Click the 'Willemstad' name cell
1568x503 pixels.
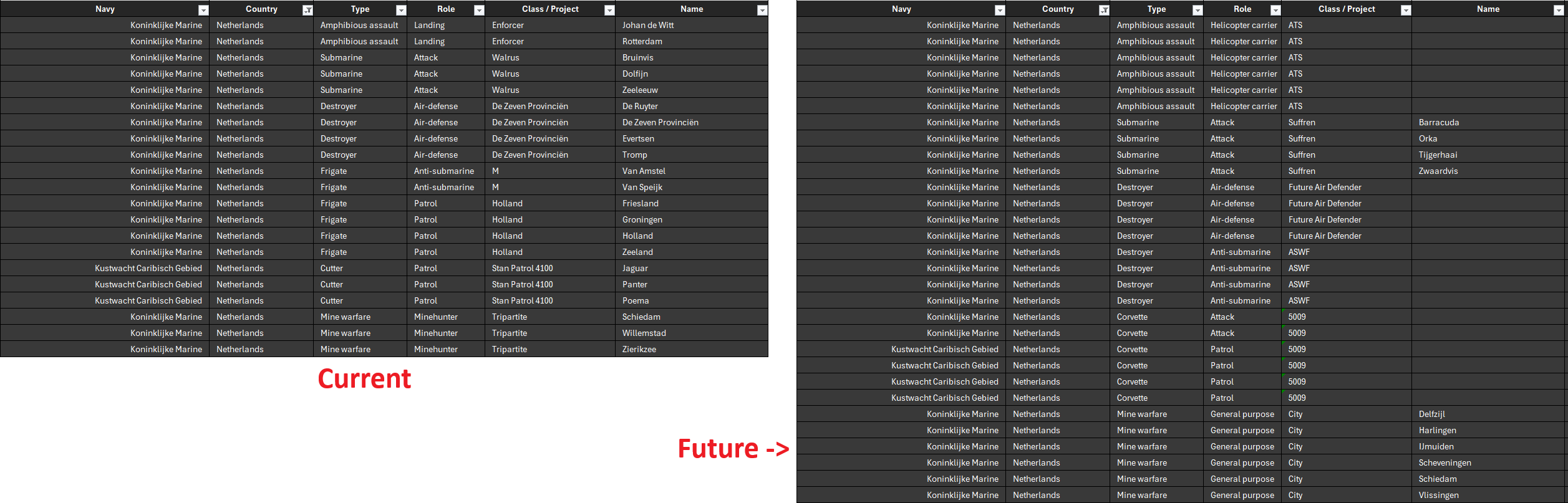point(692,333)
